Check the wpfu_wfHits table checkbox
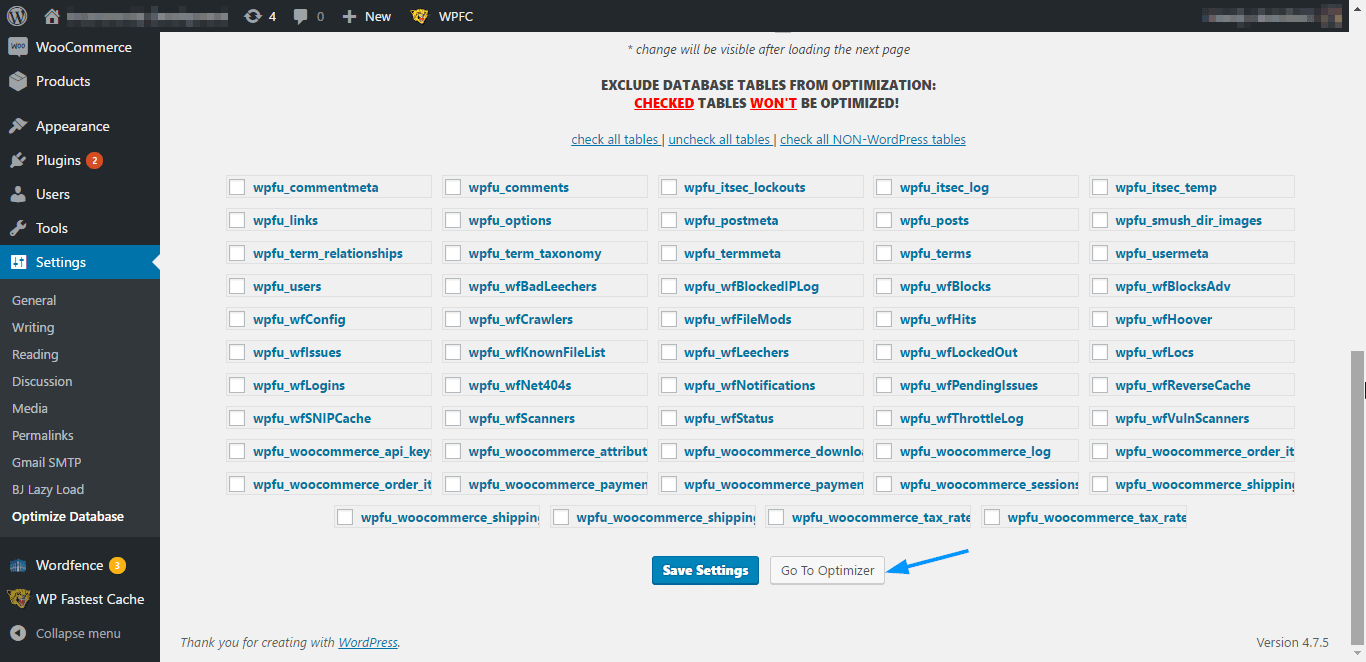1366x662 pixels. (x=884, y=319)
